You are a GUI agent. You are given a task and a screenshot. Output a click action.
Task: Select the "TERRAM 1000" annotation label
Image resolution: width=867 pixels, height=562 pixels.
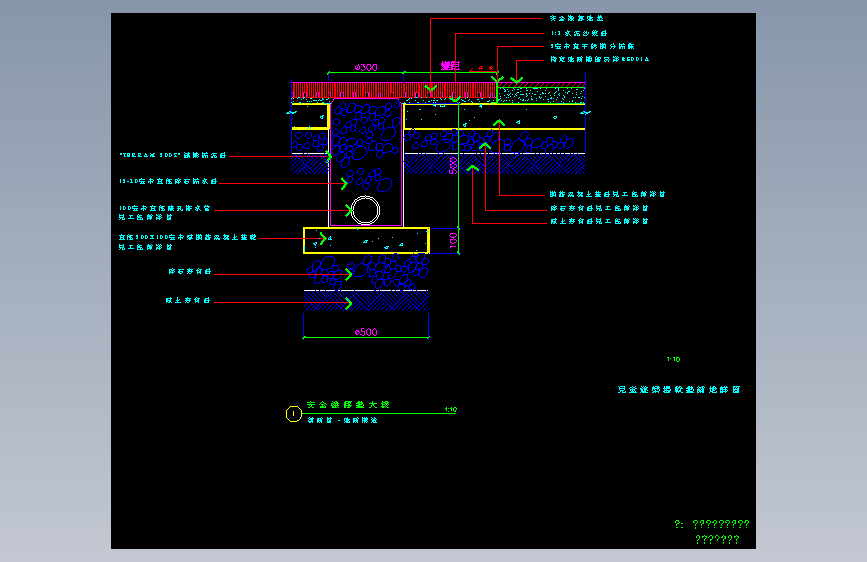coord(173,155)
